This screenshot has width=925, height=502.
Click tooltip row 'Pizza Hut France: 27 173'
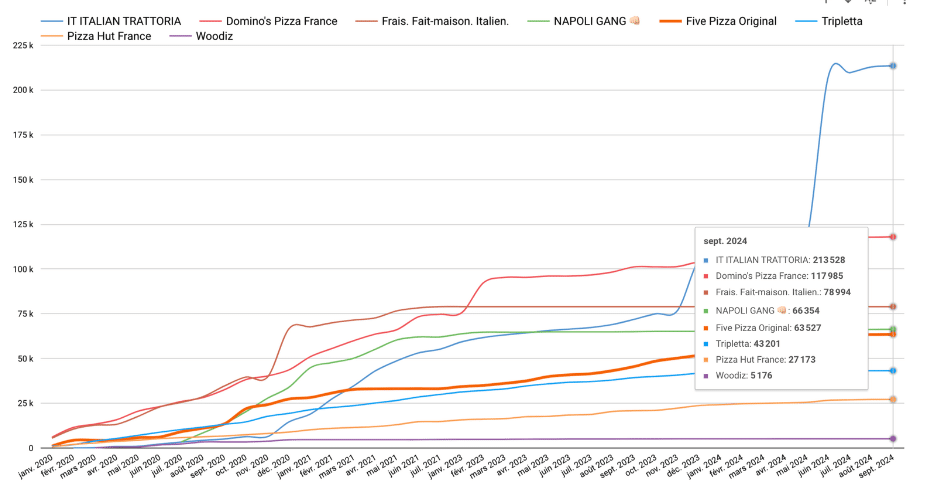coord(759,359)
